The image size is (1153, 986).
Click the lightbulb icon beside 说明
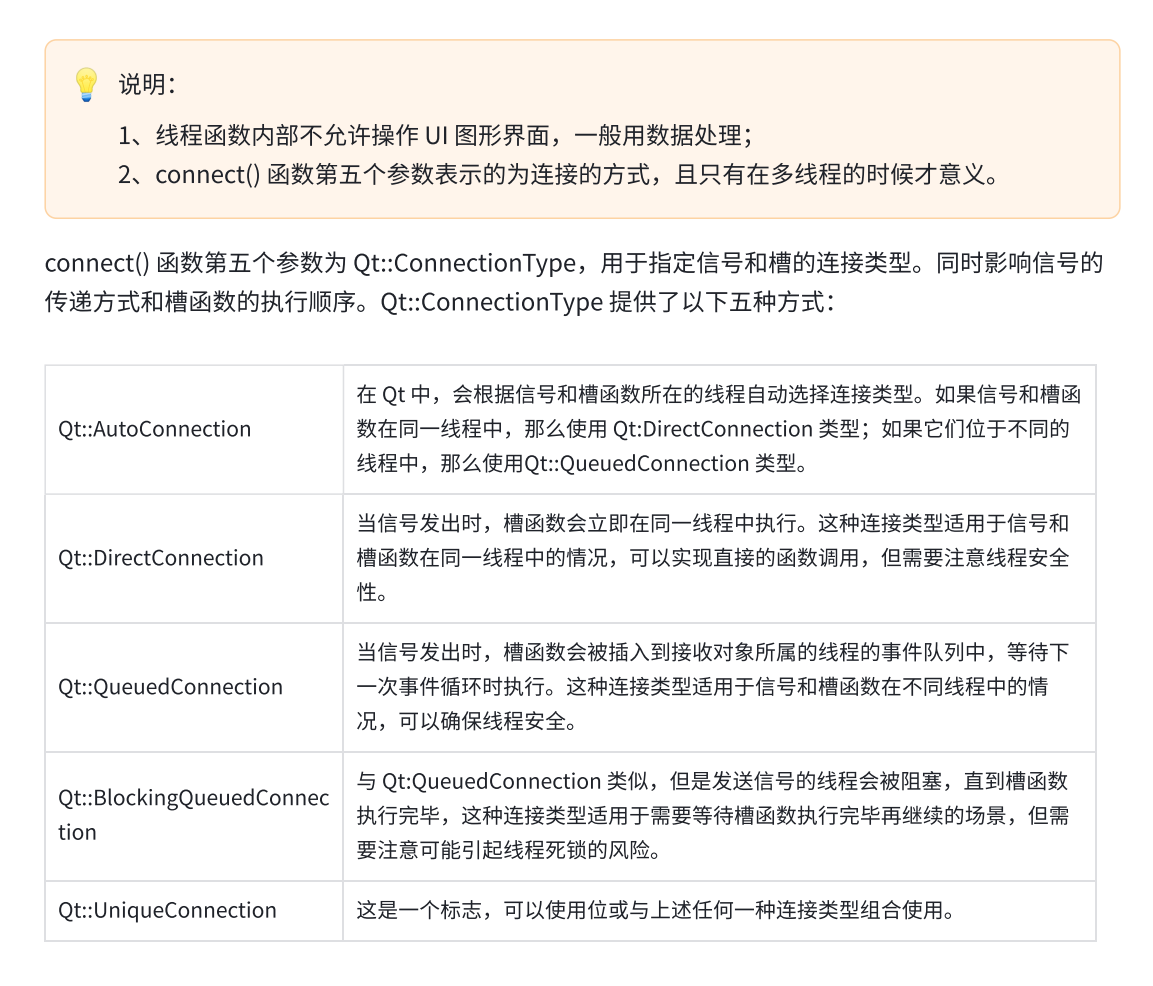pyautogui.click(x=86, y=85)
